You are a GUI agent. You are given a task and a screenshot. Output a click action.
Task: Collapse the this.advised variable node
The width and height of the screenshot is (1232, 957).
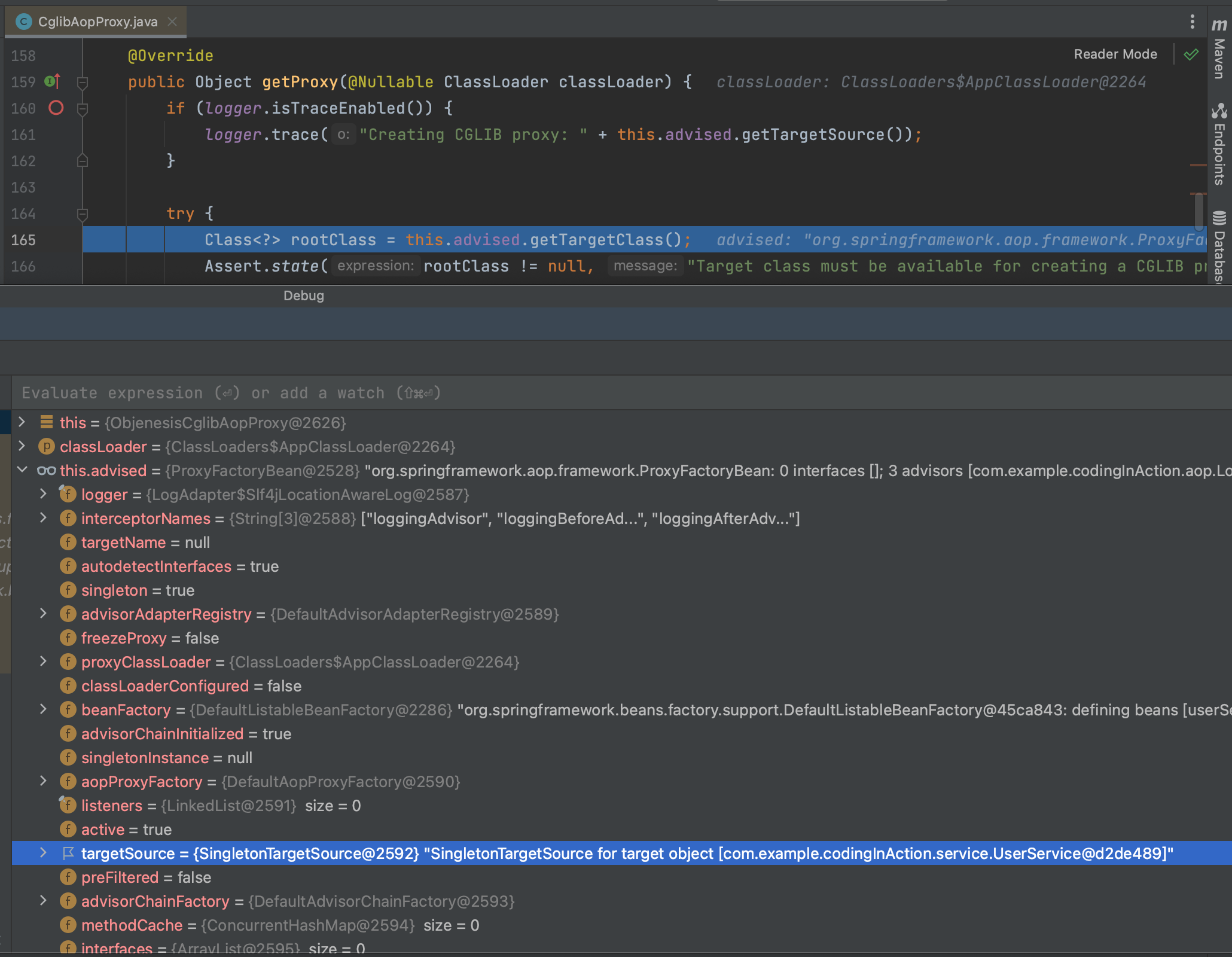pos(22,470)
